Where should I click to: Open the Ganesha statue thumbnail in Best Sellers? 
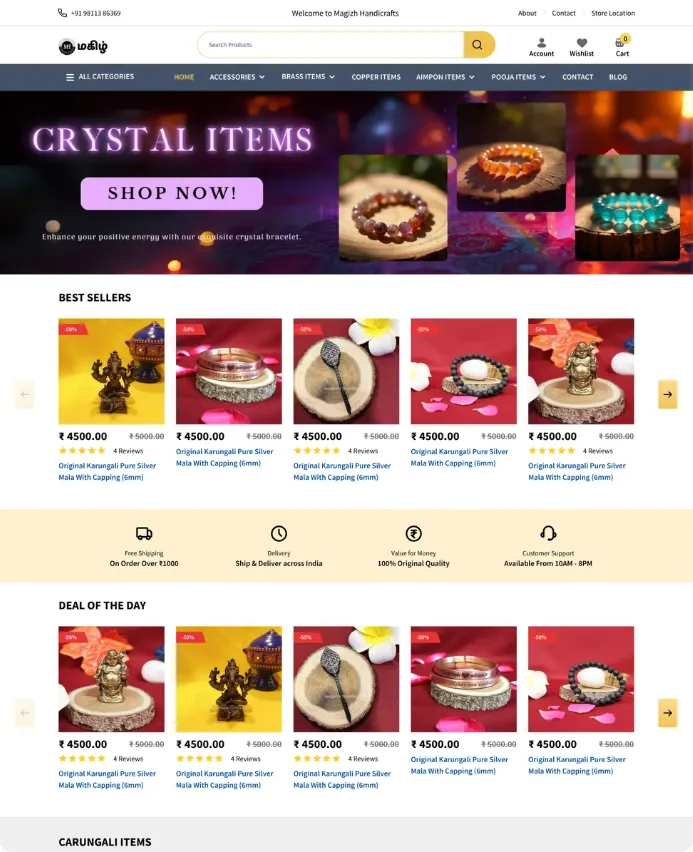click(111, 371)
